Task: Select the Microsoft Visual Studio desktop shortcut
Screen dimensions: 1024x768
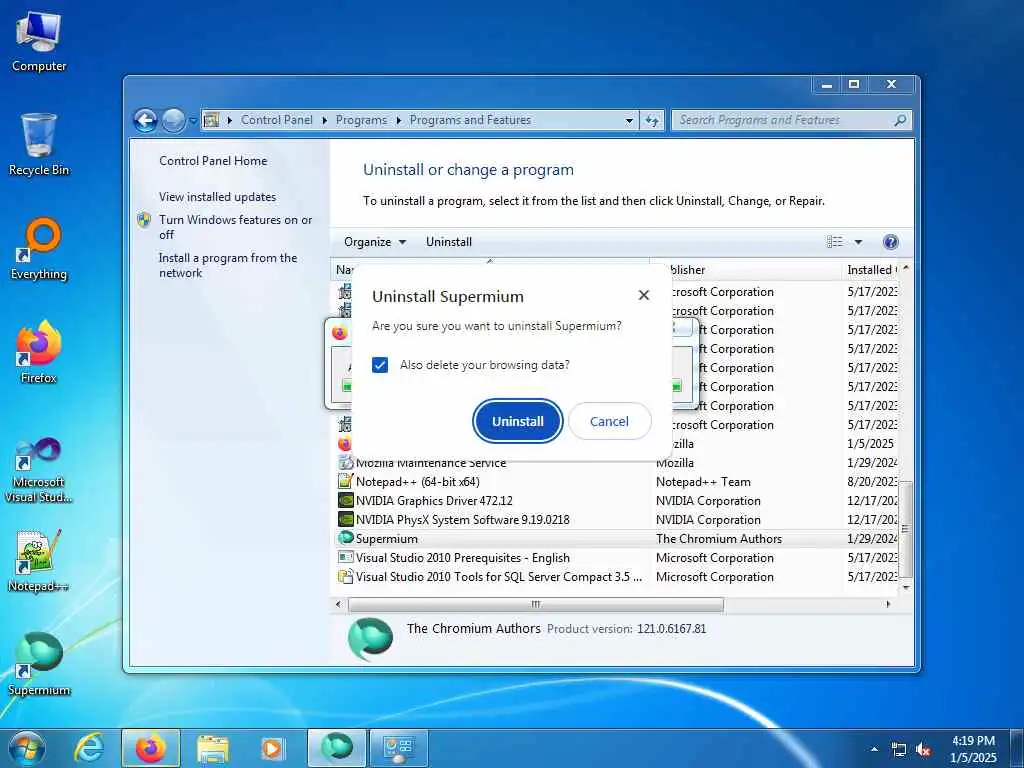Action: [39, 471]
